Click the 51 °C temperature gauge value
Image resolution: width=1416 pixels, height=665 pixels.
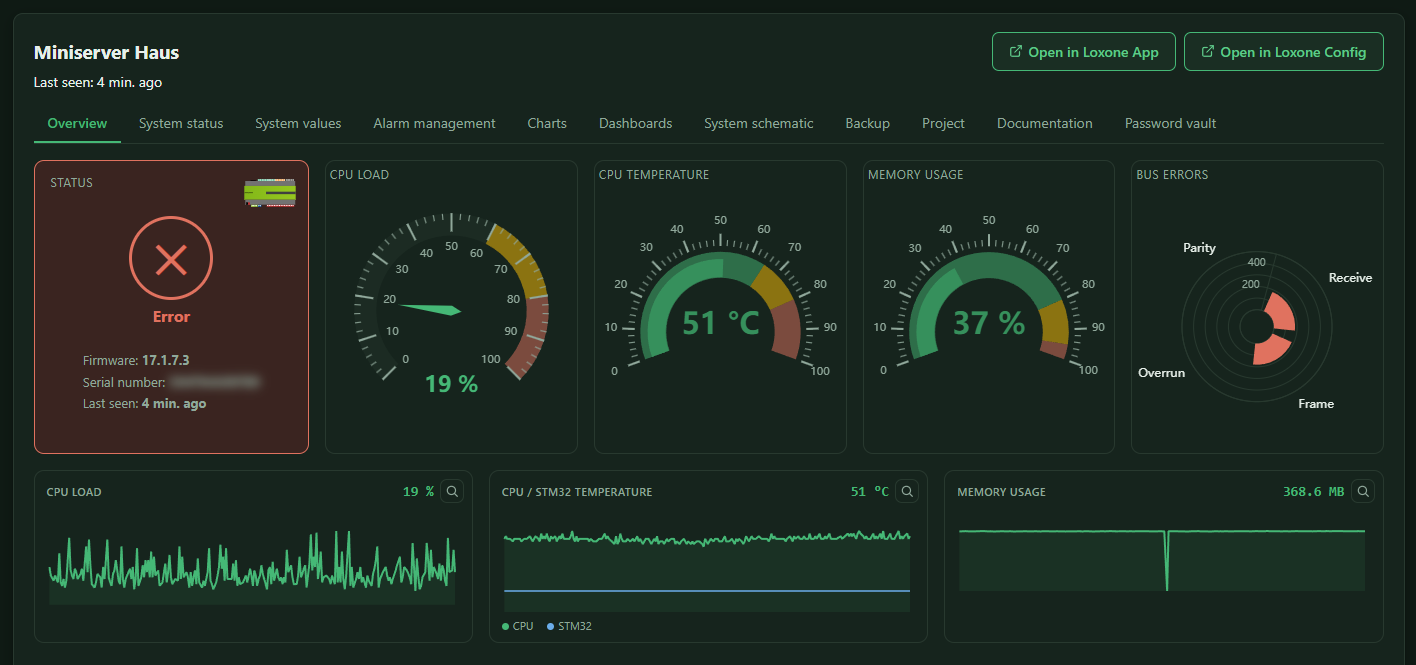pos(720,323)
